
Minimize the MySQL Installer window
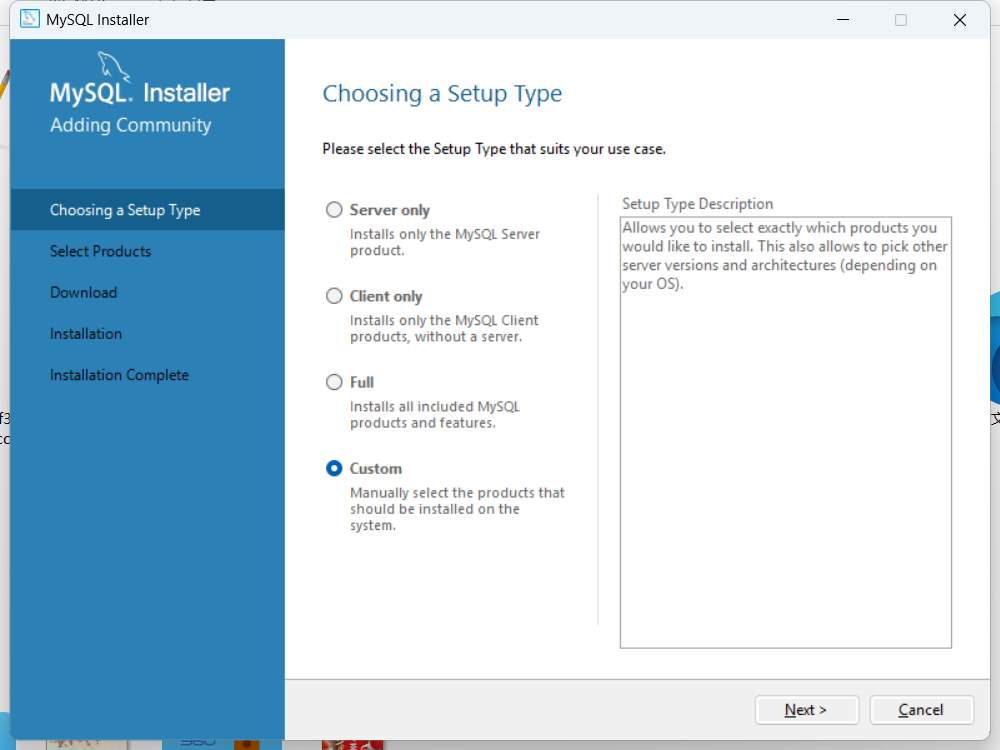[843, 20]
